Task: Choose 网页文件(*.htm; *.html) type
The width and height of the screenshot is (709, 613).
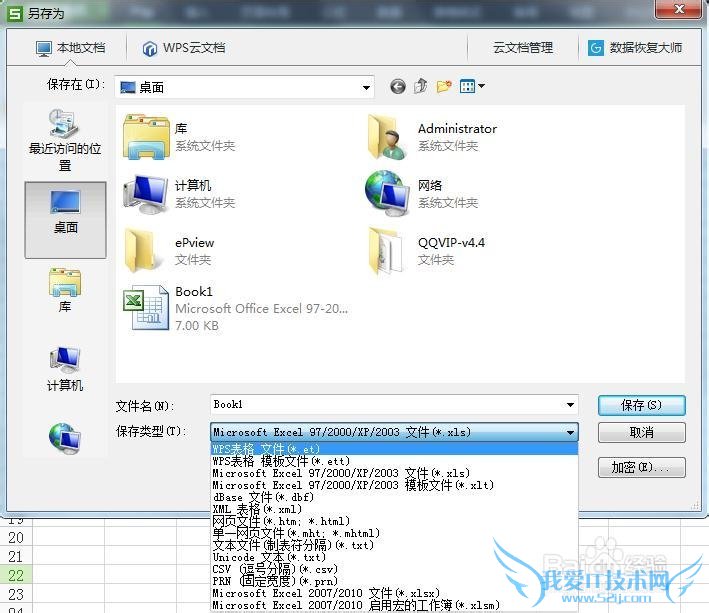Action: click(394, 521)
